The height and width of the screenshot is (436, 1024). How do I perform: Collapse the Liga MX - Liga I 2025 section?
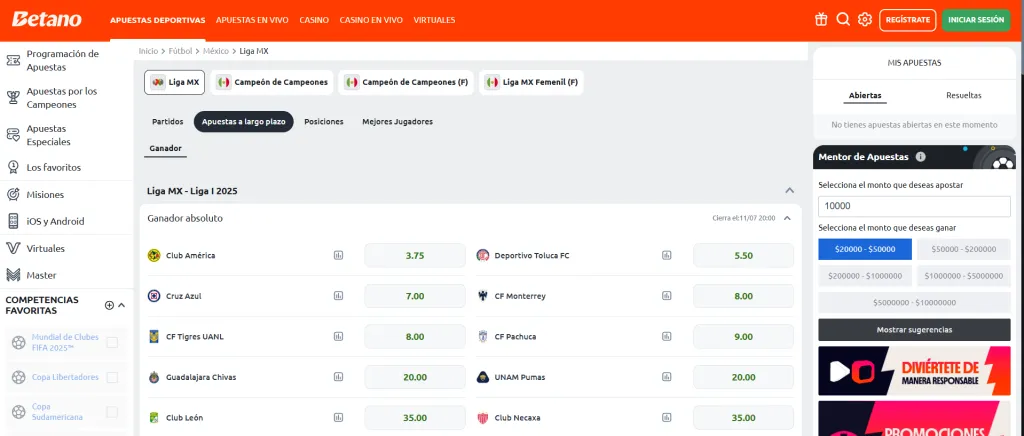[x=790, y=190]
